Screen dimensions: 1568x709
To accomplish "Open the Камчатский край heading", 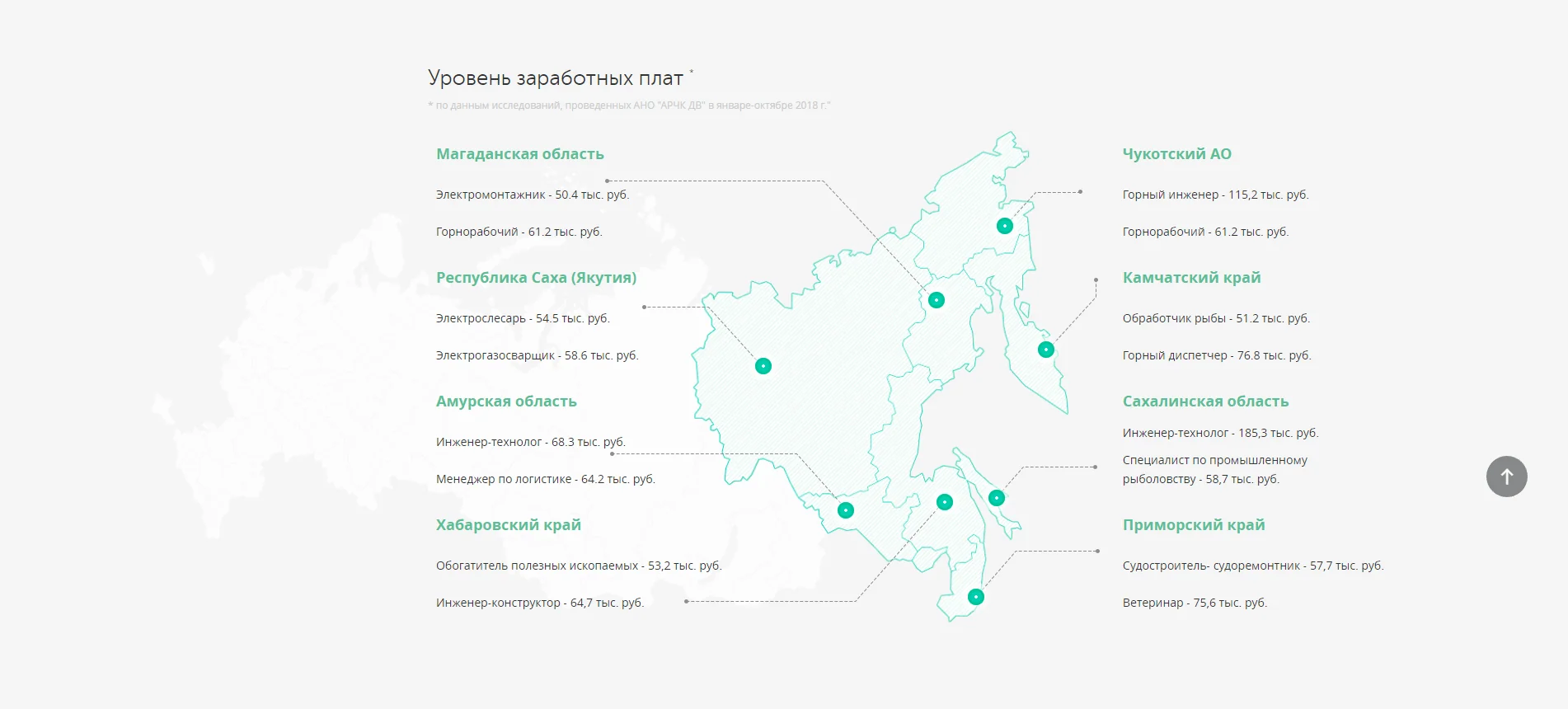I will (1191, 278).
